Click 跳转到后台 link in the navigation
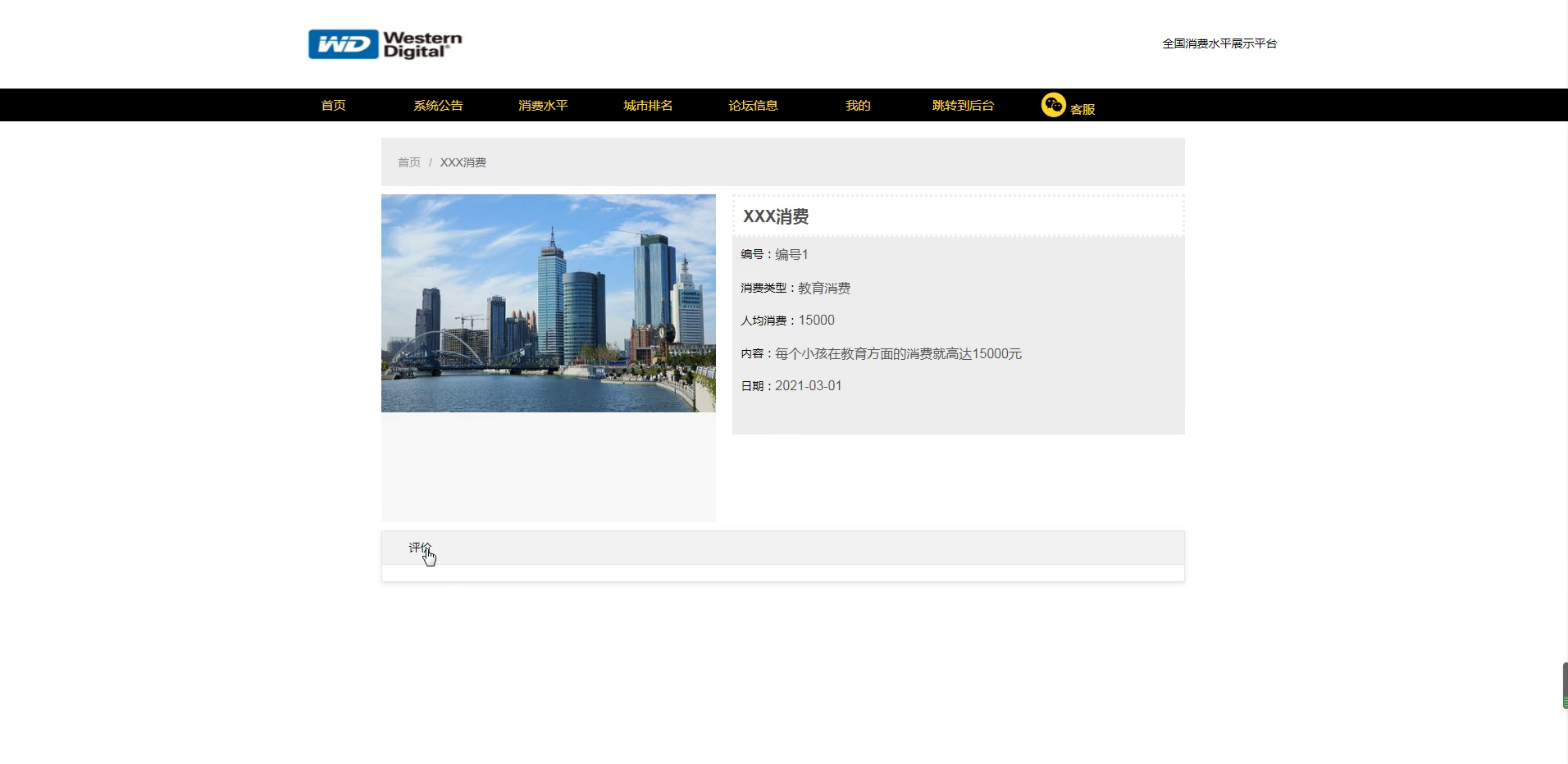1568x764 pixels. click(963, 106)
